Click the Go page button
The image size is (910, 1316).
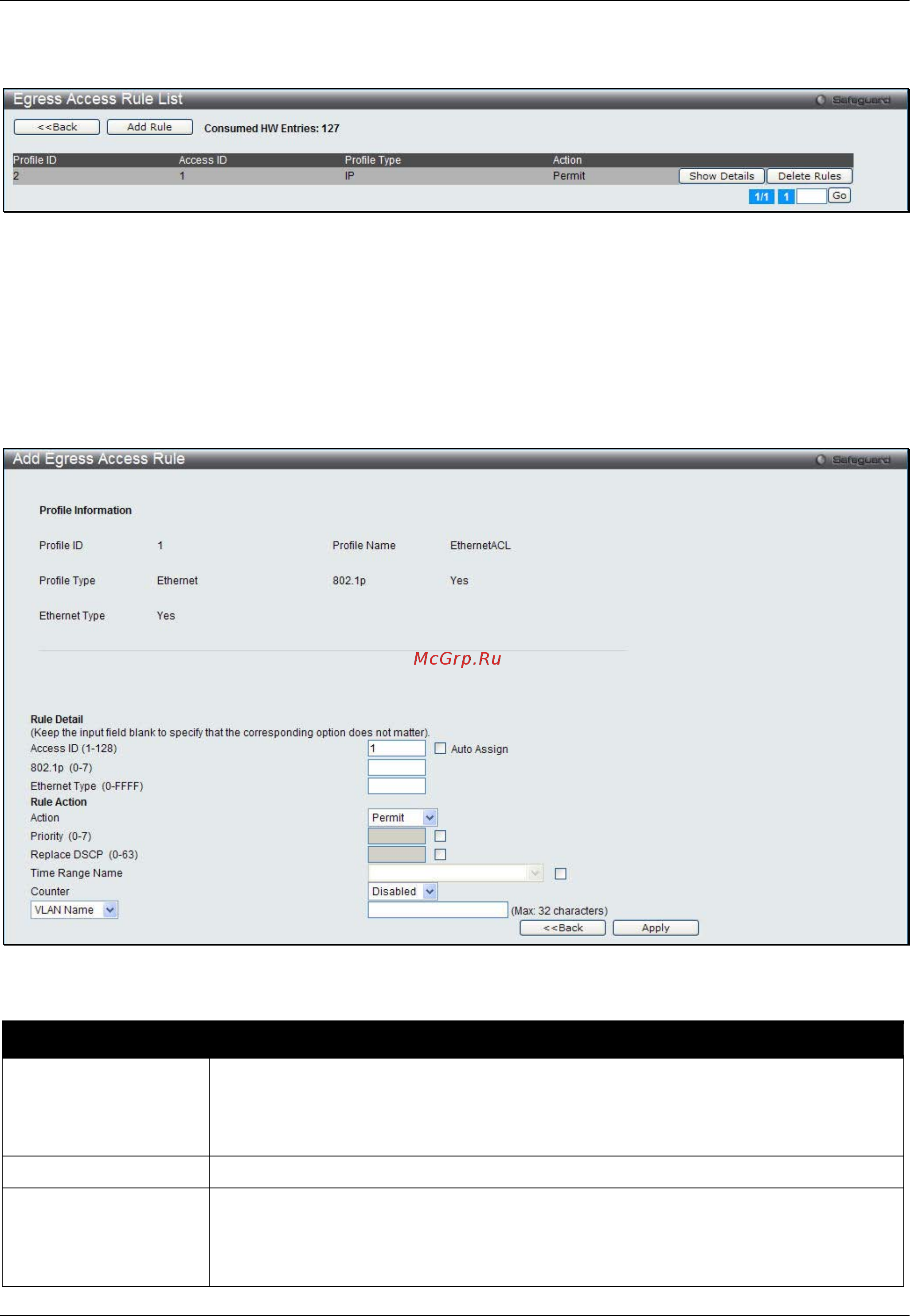(x=839, y=195)
